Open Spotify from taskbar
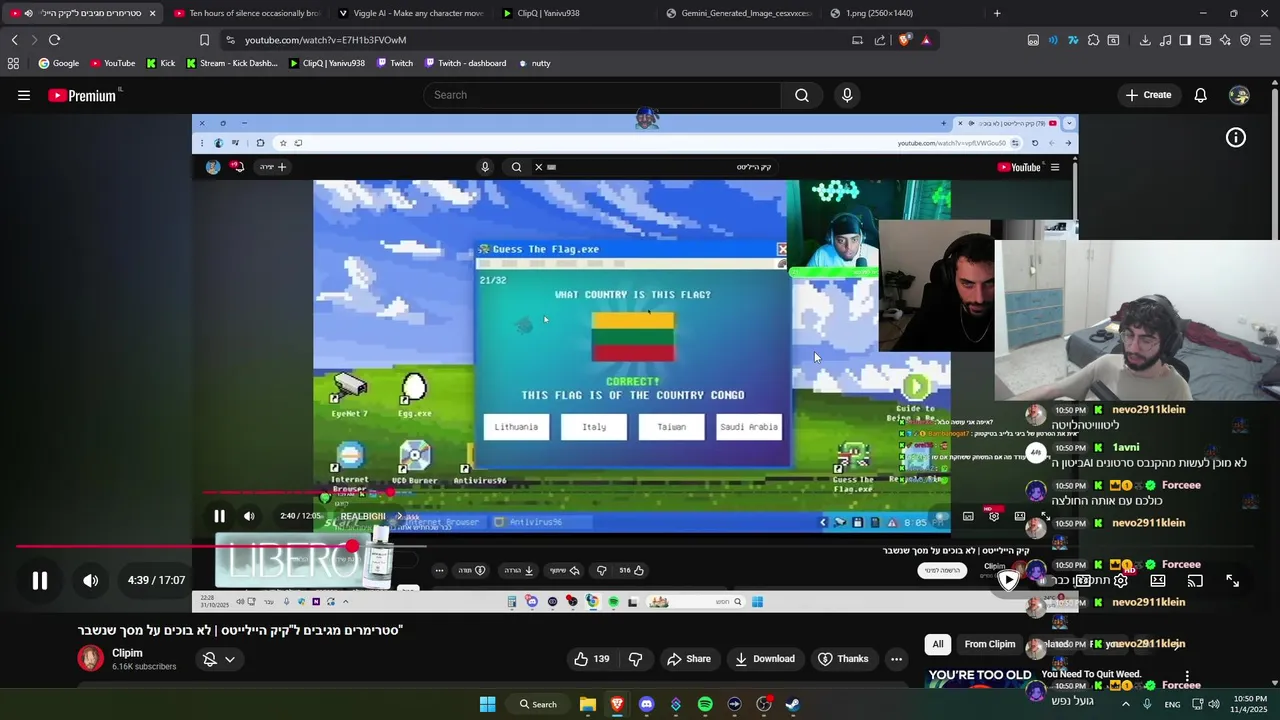This screenshot has height=720, width=1280. 705,704
